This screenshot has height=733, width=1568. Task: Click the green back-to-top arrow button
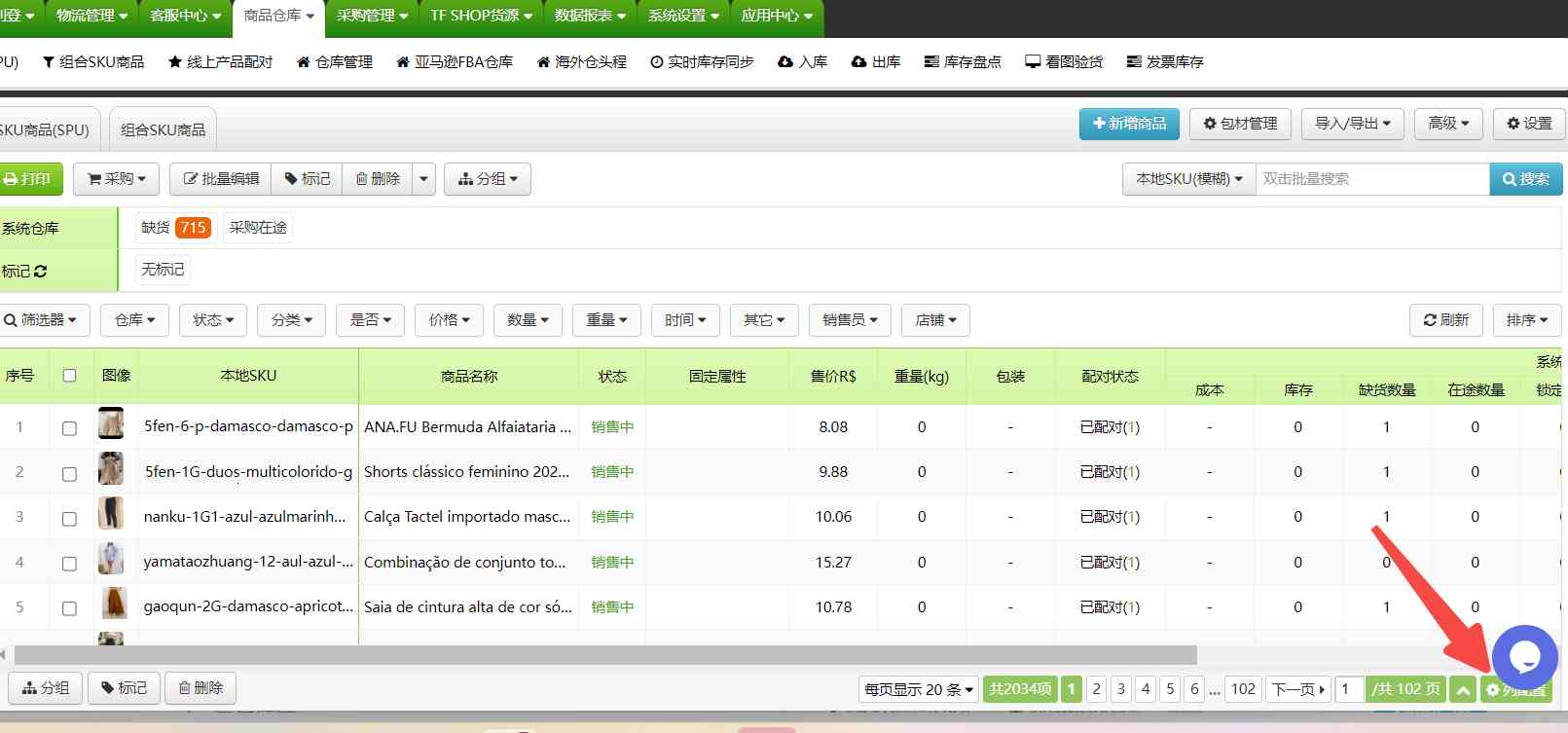pyautogui.click(x=1462, y=689)
